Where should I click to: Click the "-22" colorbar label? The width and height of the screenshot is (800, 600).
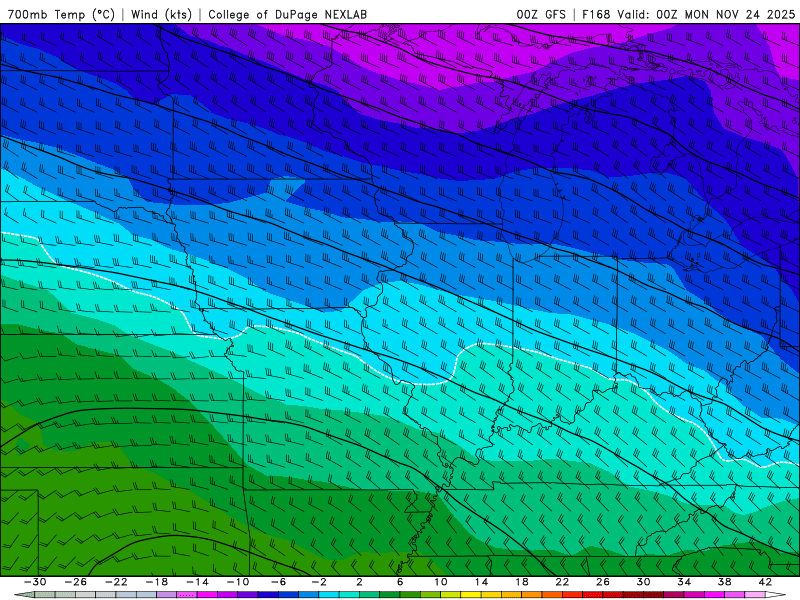116,582
